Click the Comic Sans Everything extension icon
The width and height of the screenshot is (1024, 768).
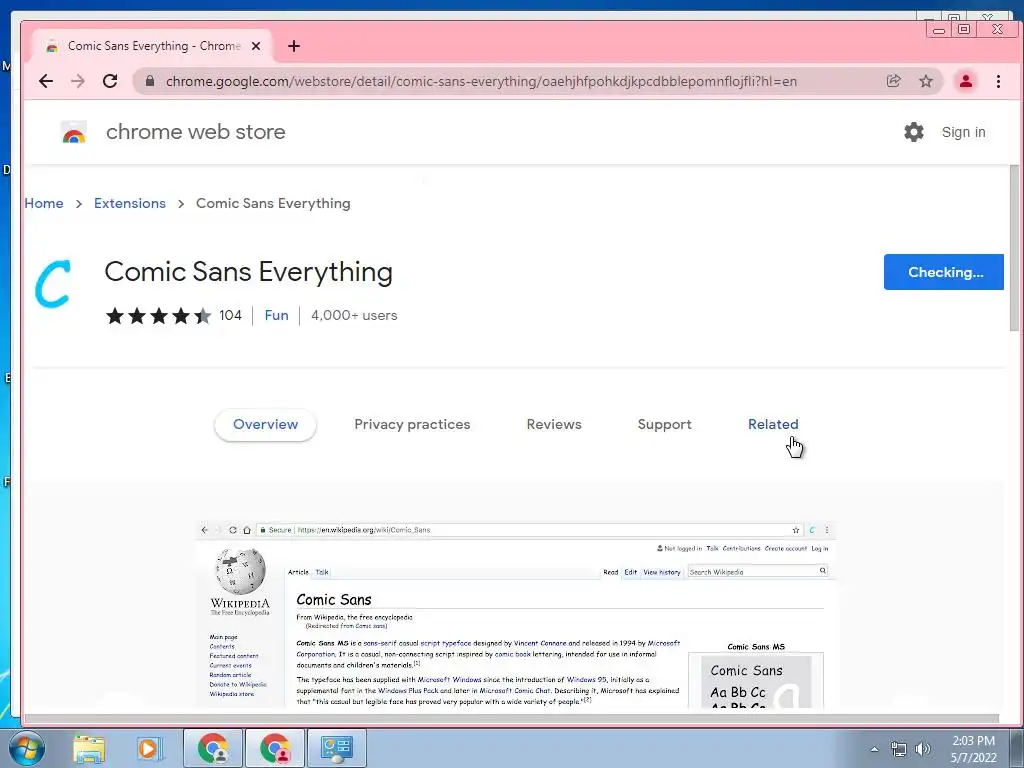point(52,283)
